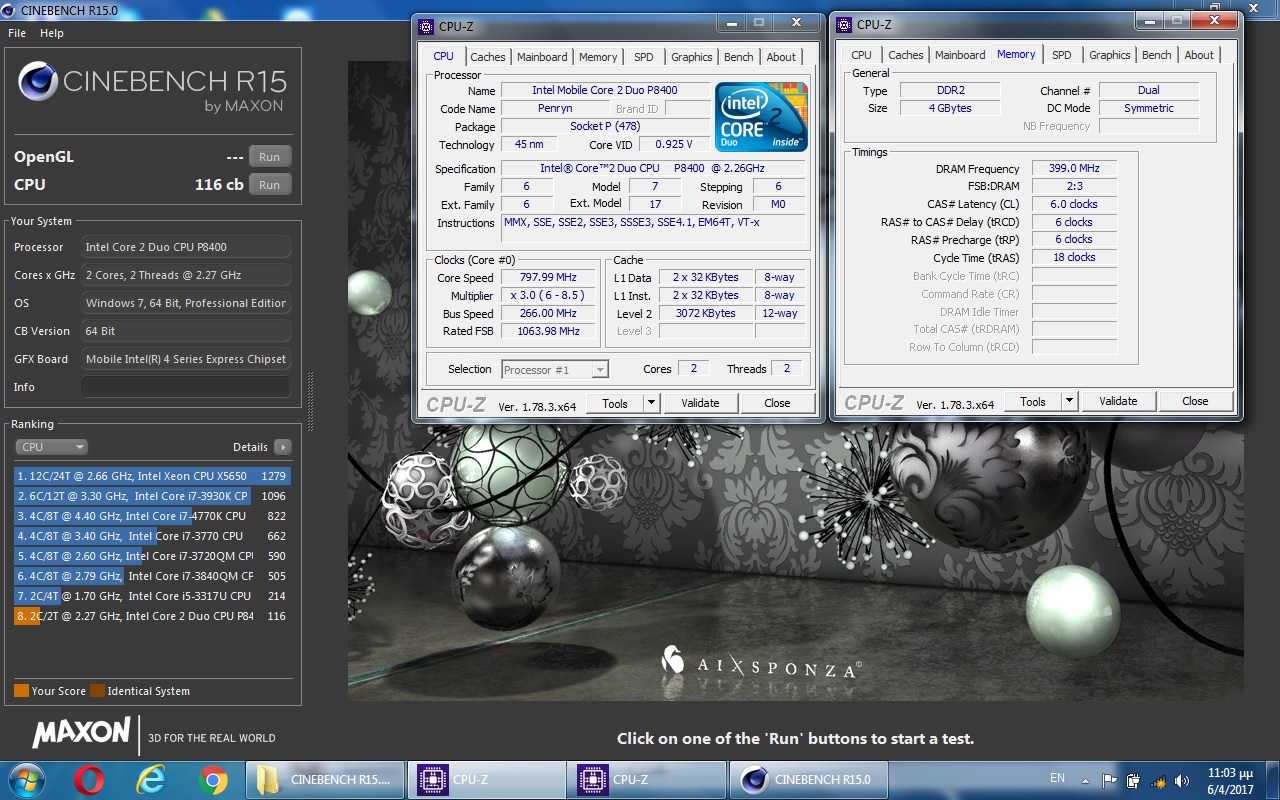The width and height of the screenshot is (1280, 800).
Task: Switch to the second CPU-Z taskbar item
Action: pos(648,780)
